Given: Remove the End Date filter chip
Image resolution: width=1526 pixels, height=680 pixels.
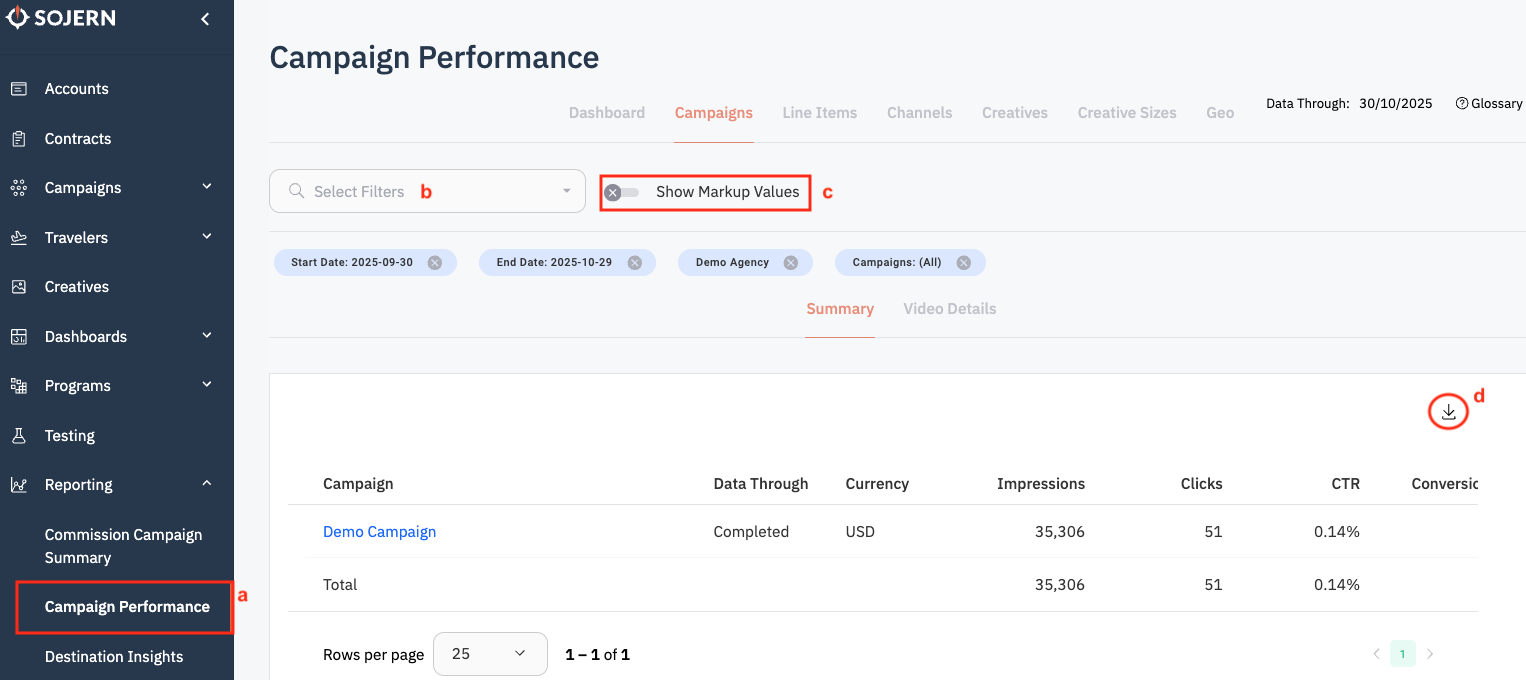Looking at the screenshot, I should pyautogui.click(x=634, y=263).
